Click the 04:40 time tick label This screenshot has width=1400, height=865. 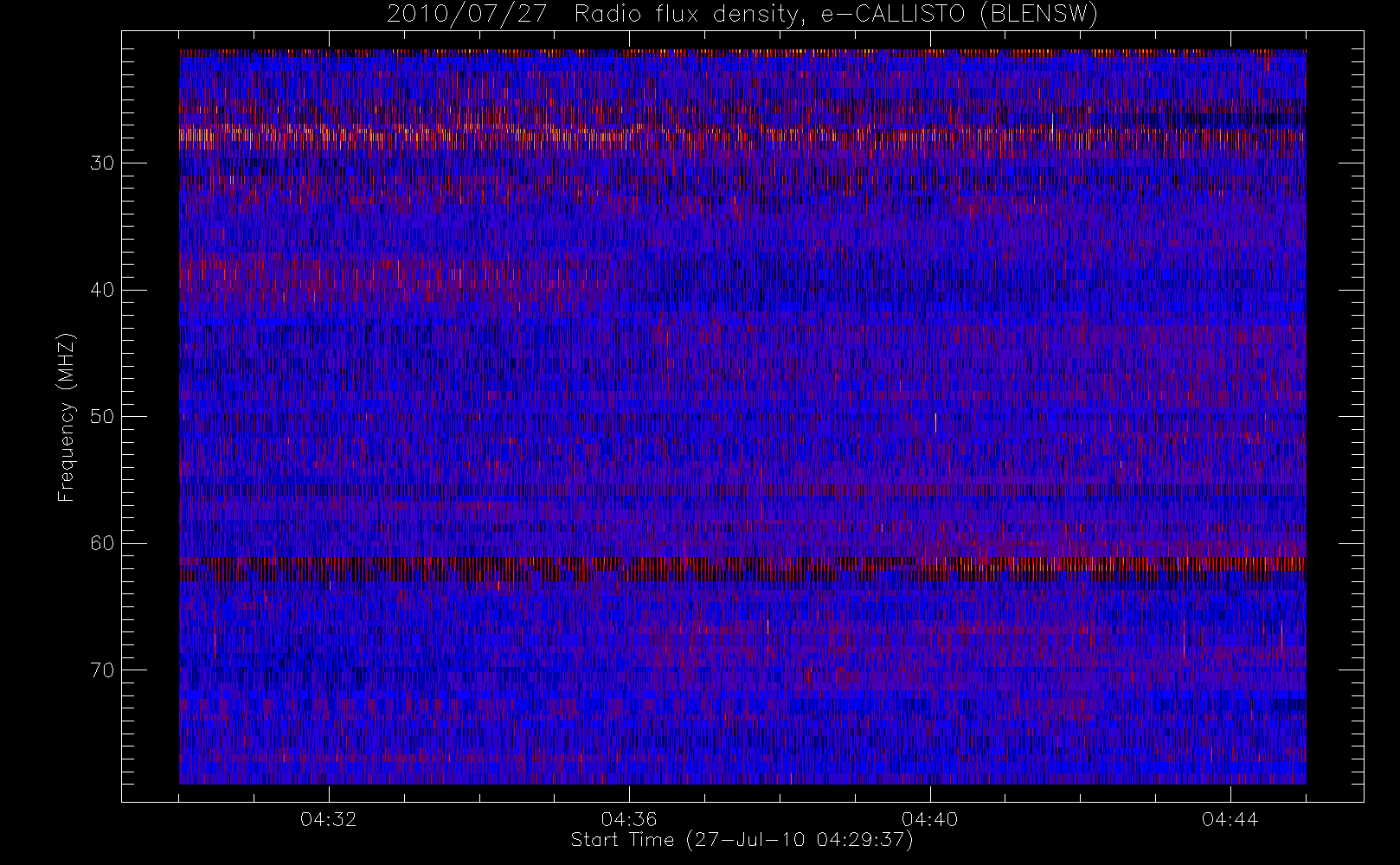(930, 818)
